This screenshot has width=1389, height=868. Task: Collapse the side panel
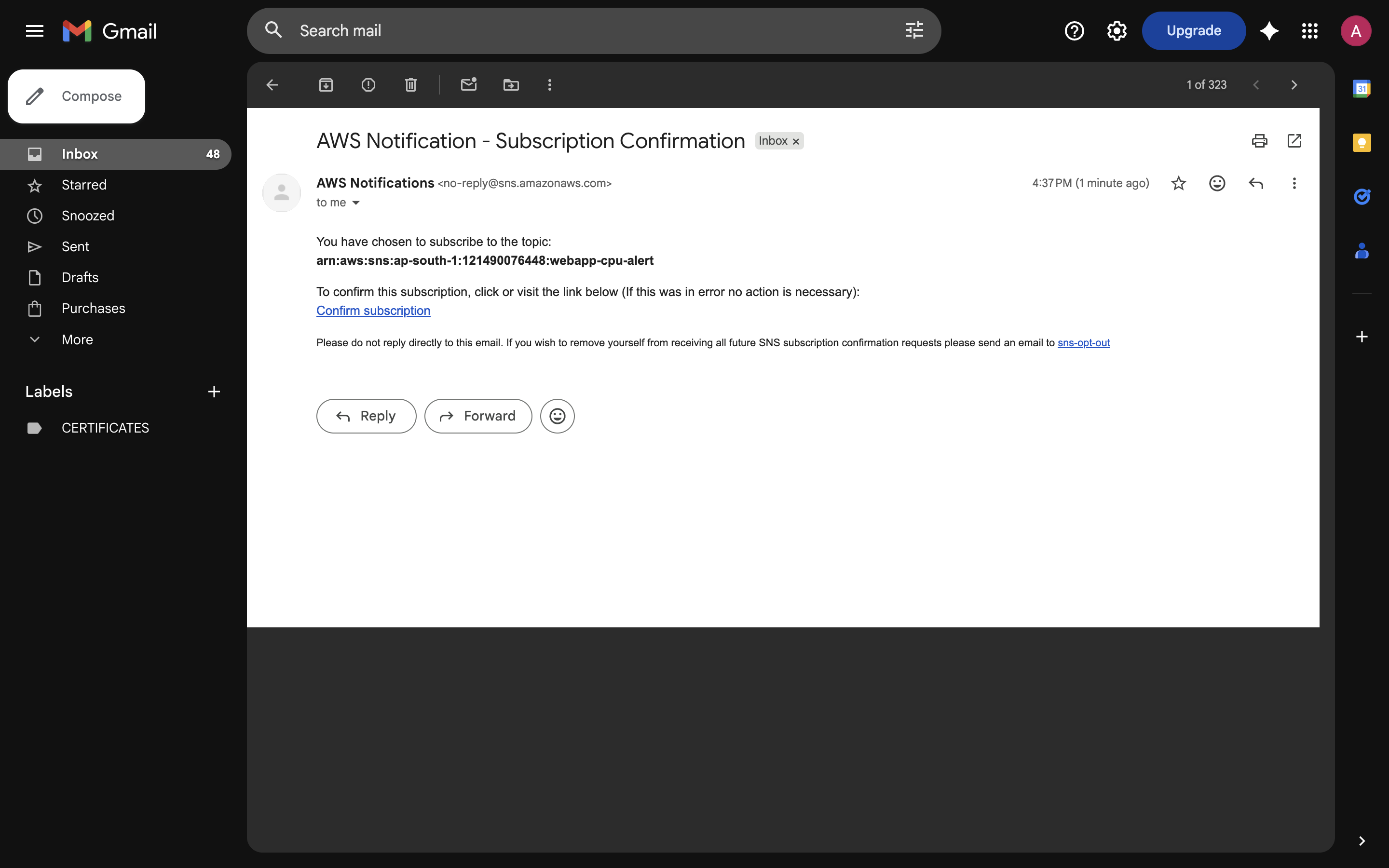pos(1362,841)
